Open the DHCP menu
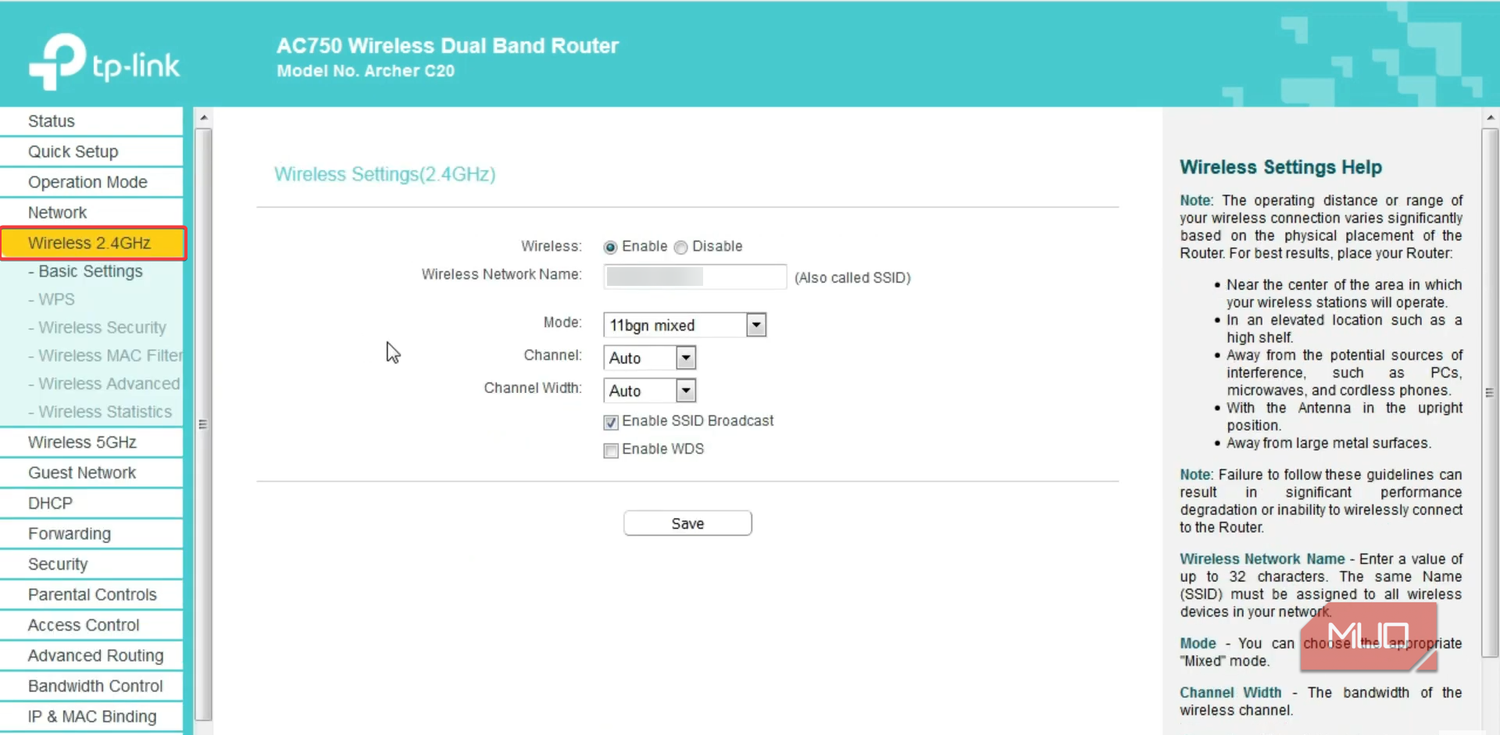The height and width of the screenshot is (735, 1500). [92, 503]
